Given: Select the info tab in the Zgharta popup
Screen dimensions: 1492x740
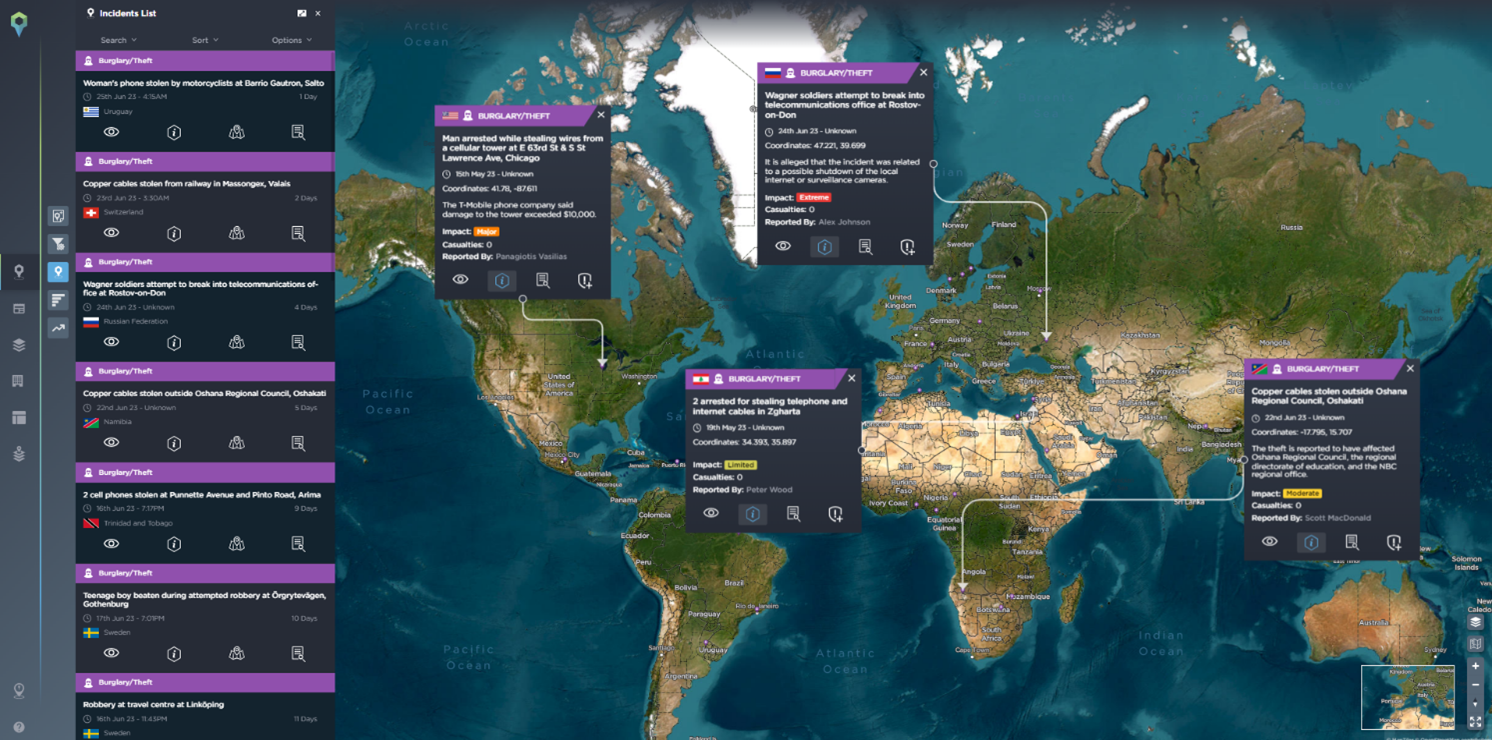Looking at the screenshot, I should (x=752, y=514).
